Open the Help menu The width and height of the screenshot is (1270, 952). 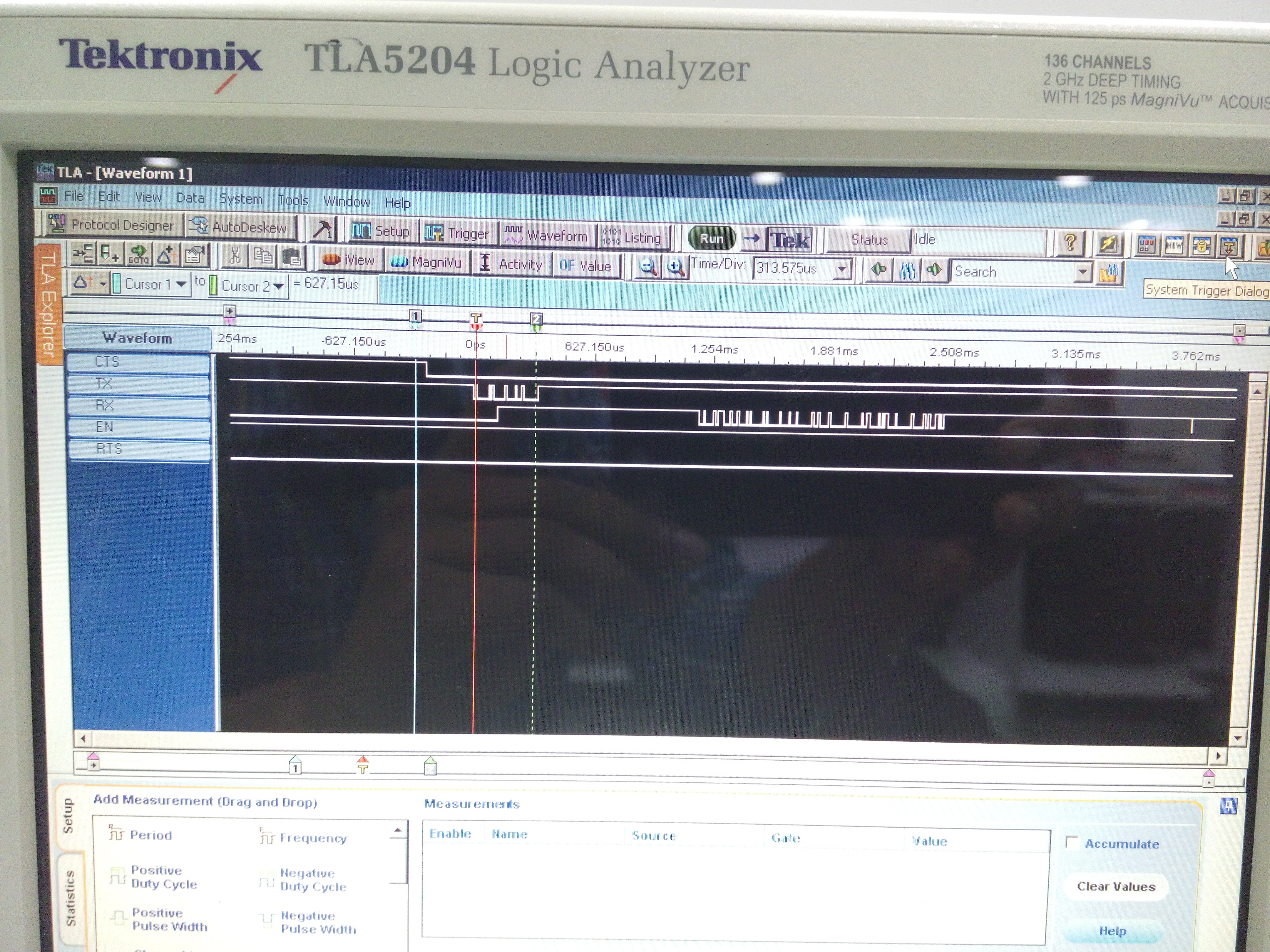[x=397, y=203]
